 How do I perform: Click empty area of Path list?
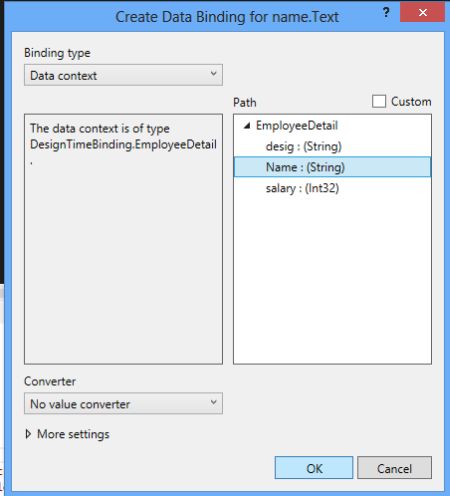332,280
